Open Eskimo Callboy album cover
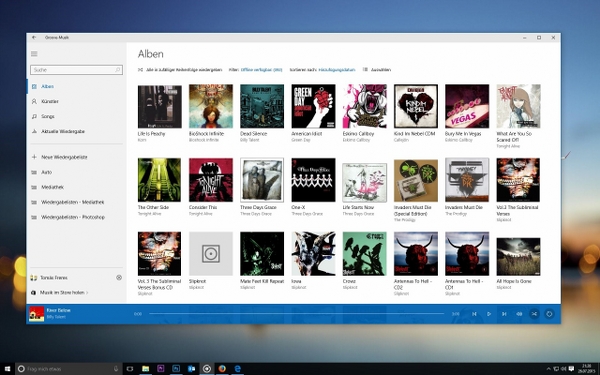This screenshot has width=600, height=375. point(365,106)
